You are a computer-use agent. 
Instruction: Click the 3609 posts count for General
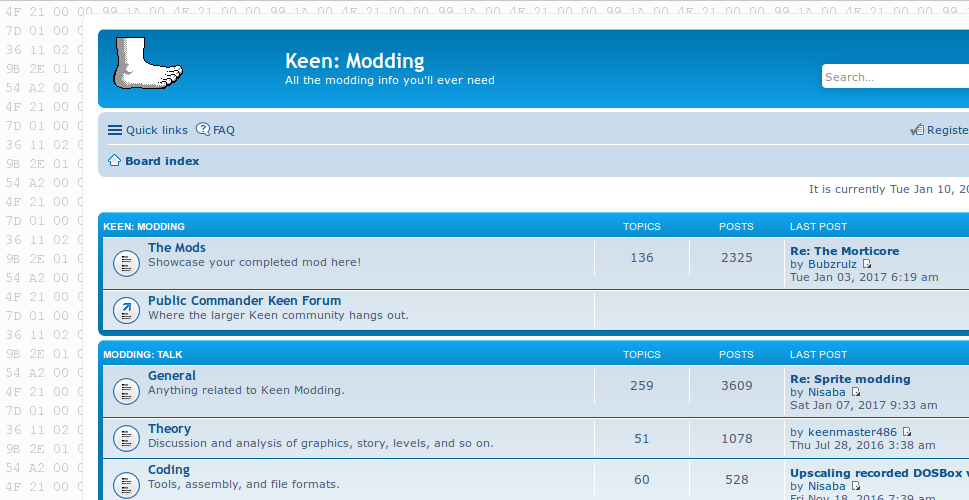pyautogui.click(x=737, y=386)
